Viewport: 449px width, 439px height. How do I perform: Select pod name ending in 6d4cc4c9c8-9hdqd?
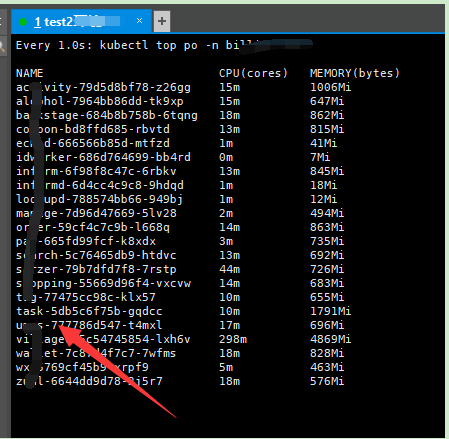tap(100, 185)
